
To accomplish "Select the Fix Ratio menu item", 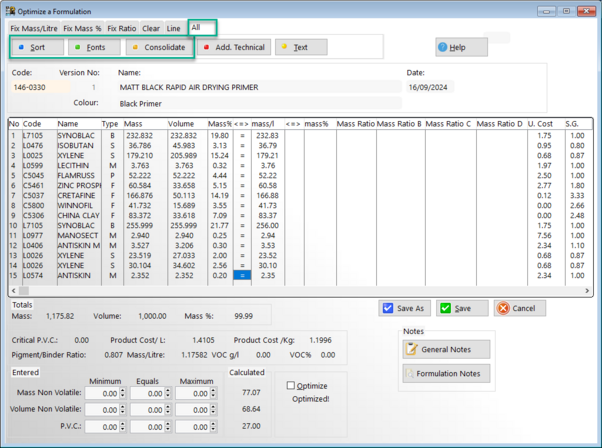I will (122, 28).
